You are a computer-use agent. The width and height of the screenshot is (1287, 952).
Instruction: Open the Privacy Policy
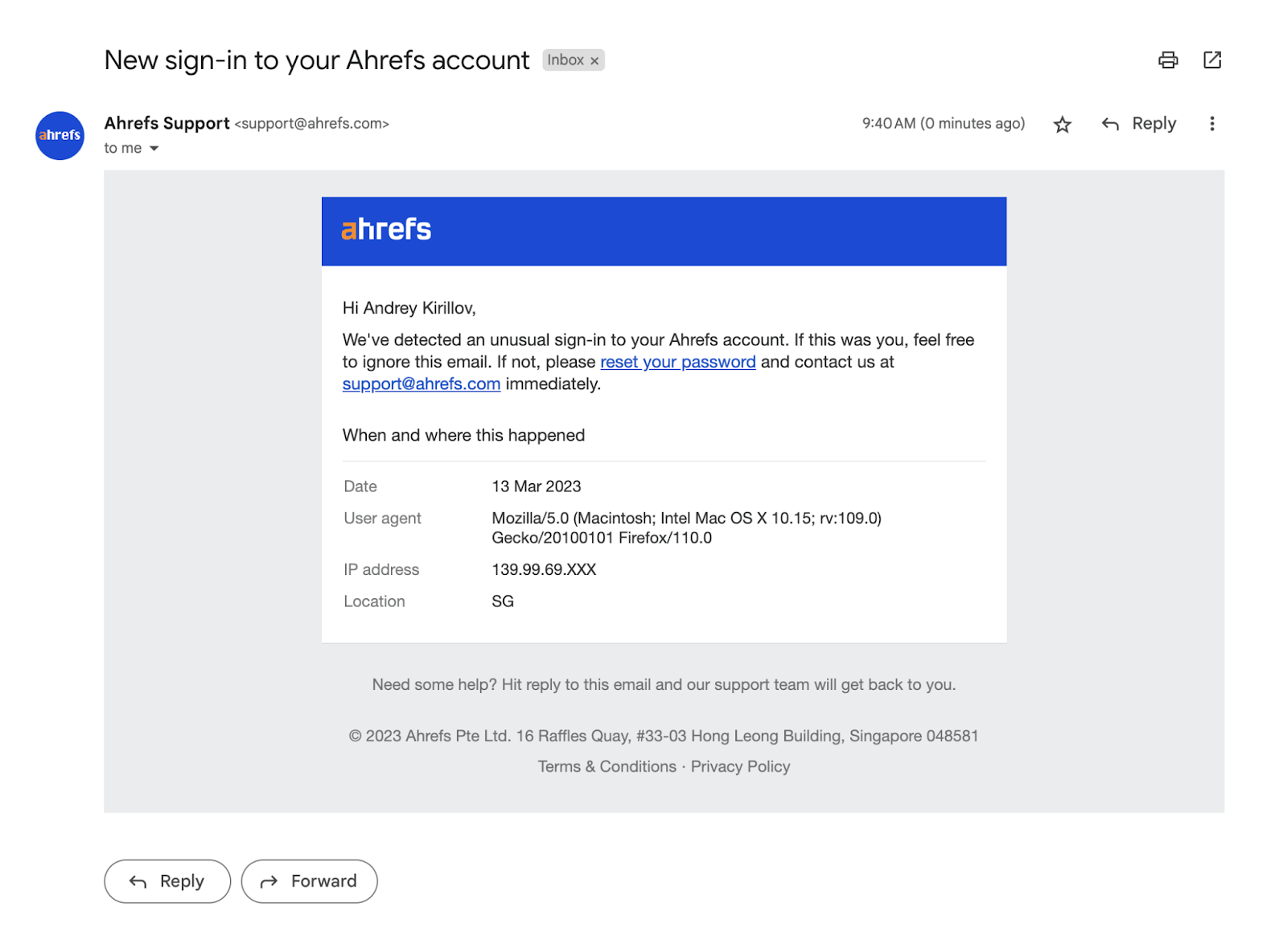coord(739,766)
